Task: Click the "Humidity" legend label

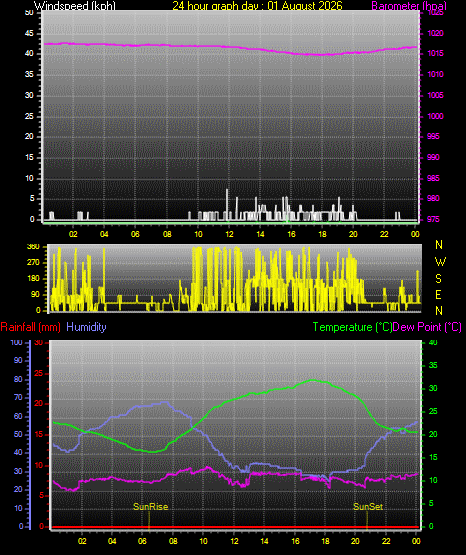Action: tap(86, 327)
